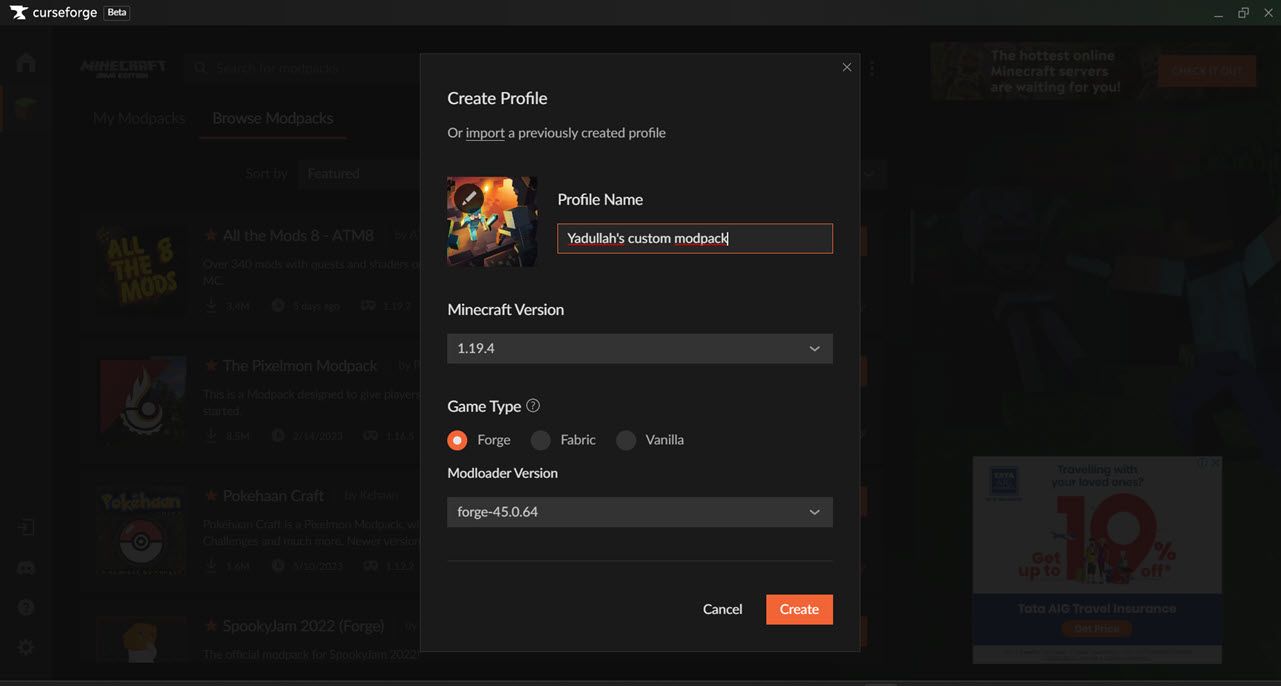The width and height of the screenshot is (1281, 686).
Task: Open Pokehaan Craft thumbnail image
Action: click(x=143, y=530)
